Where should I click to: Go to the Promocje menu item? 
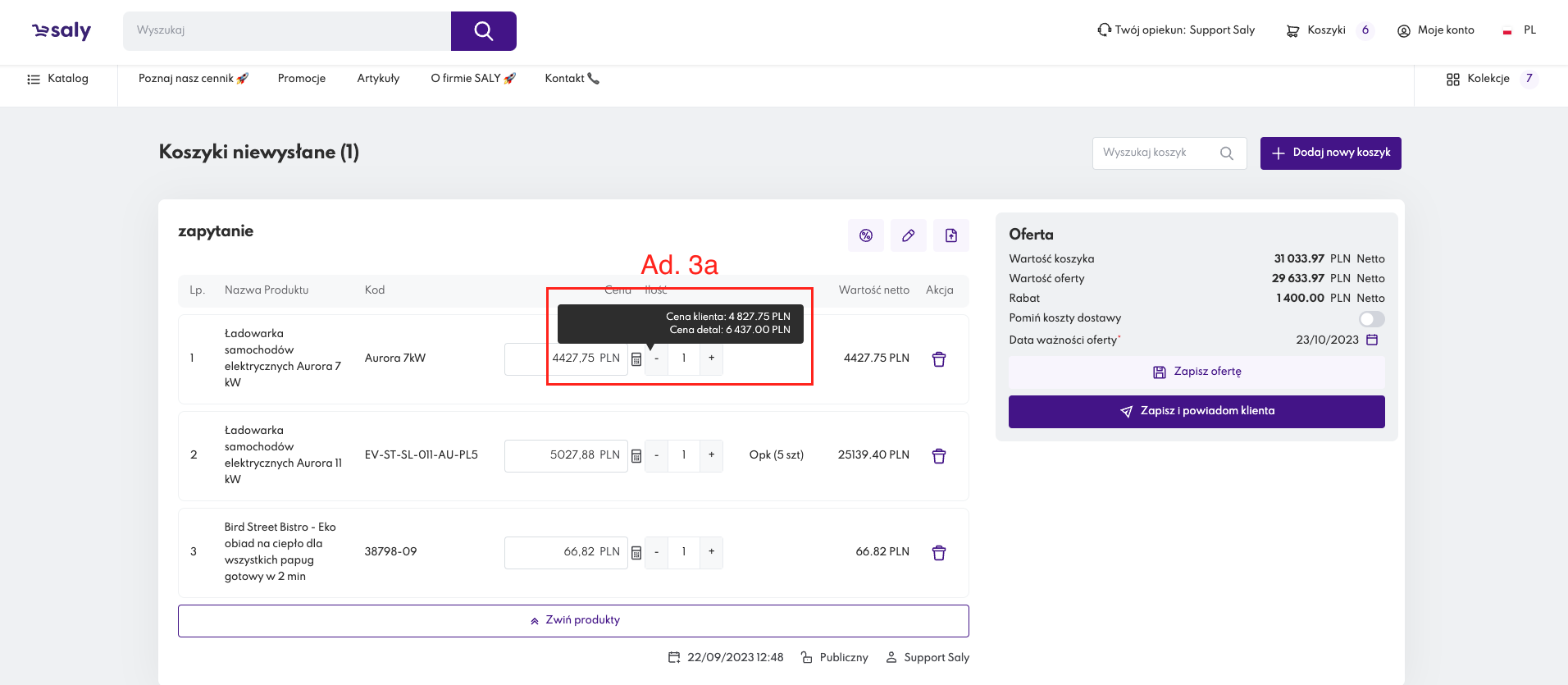(x=301, y=79)
